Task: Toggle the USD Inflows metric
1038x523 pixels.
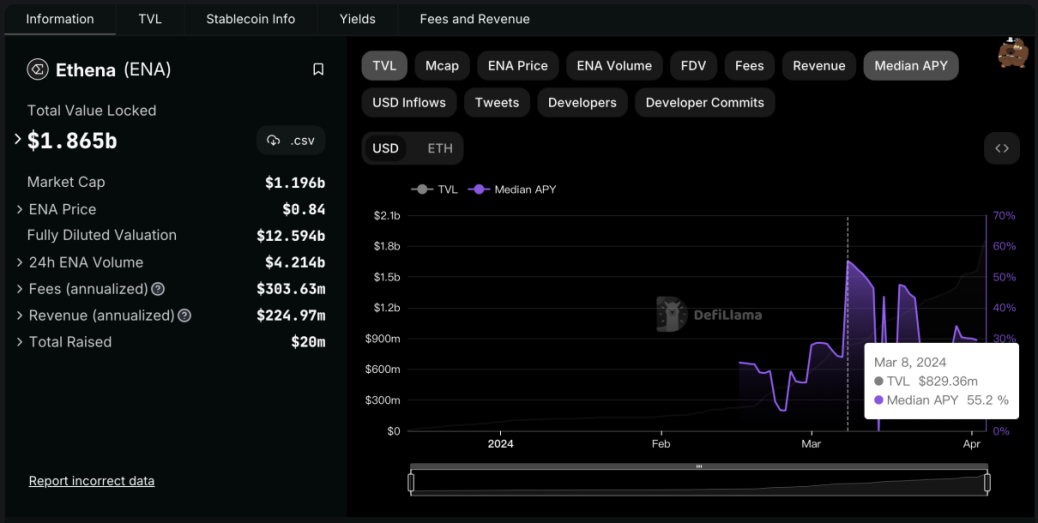Action: tap(409, 103)
